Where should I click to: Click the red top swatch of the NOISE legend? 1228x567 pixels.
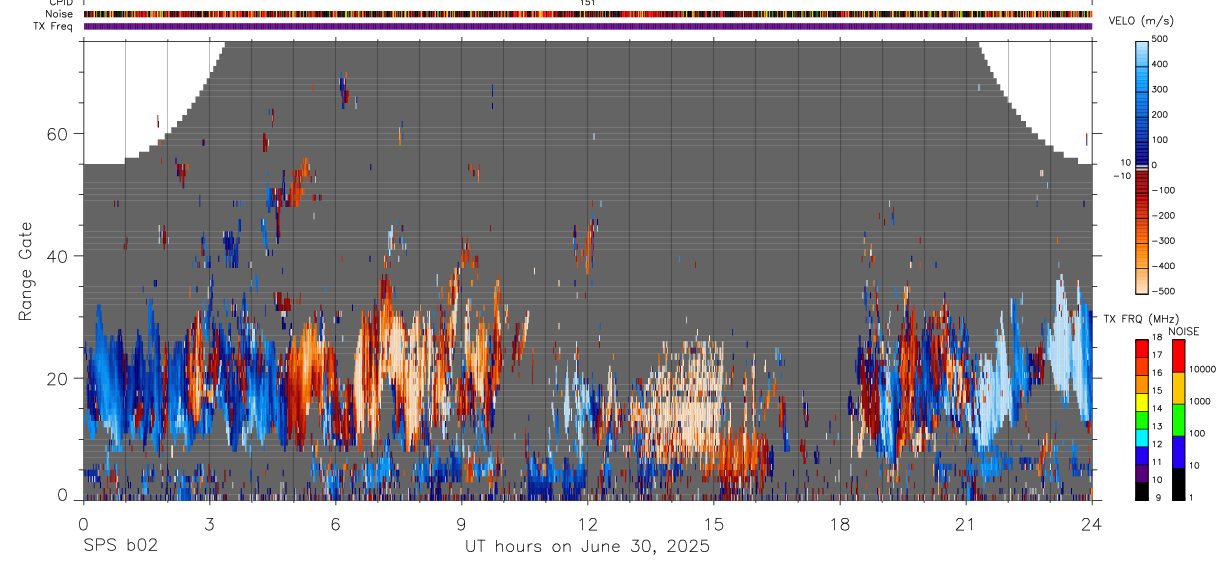pos(1179,356)
